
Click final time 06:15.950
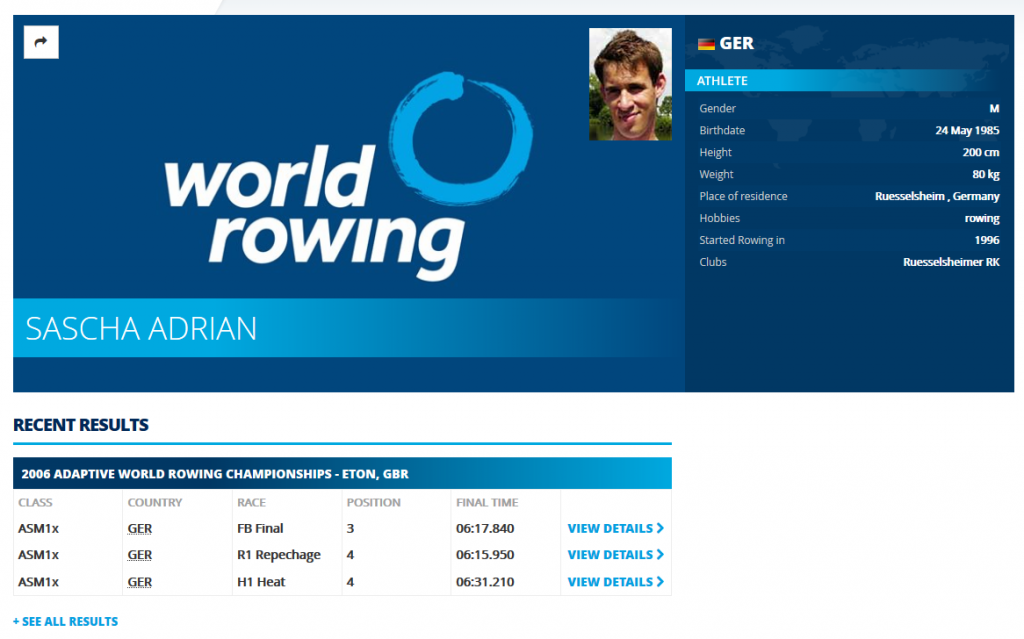485,555
